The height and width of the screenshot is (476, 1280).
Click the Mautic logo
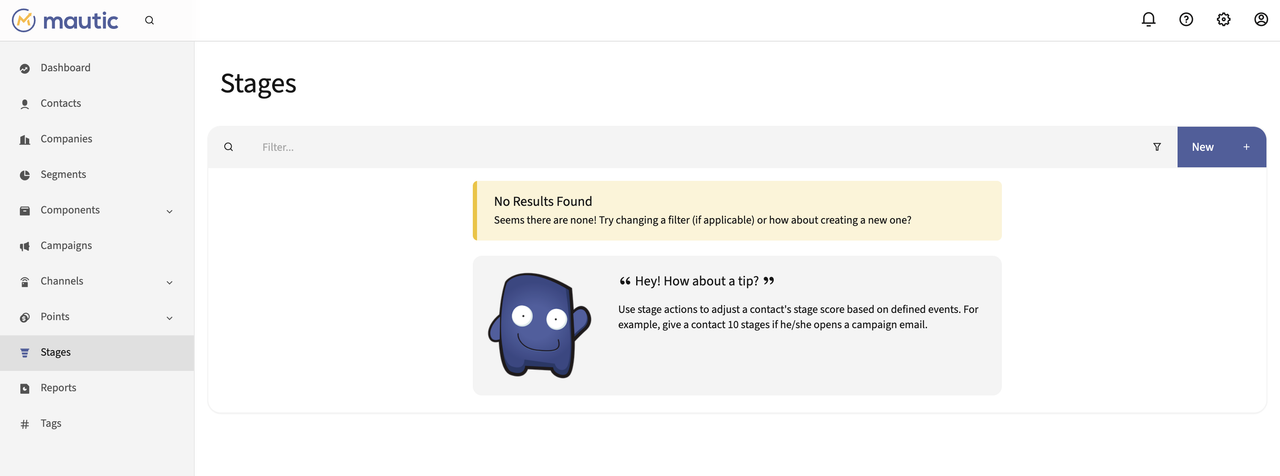point(65,20)
